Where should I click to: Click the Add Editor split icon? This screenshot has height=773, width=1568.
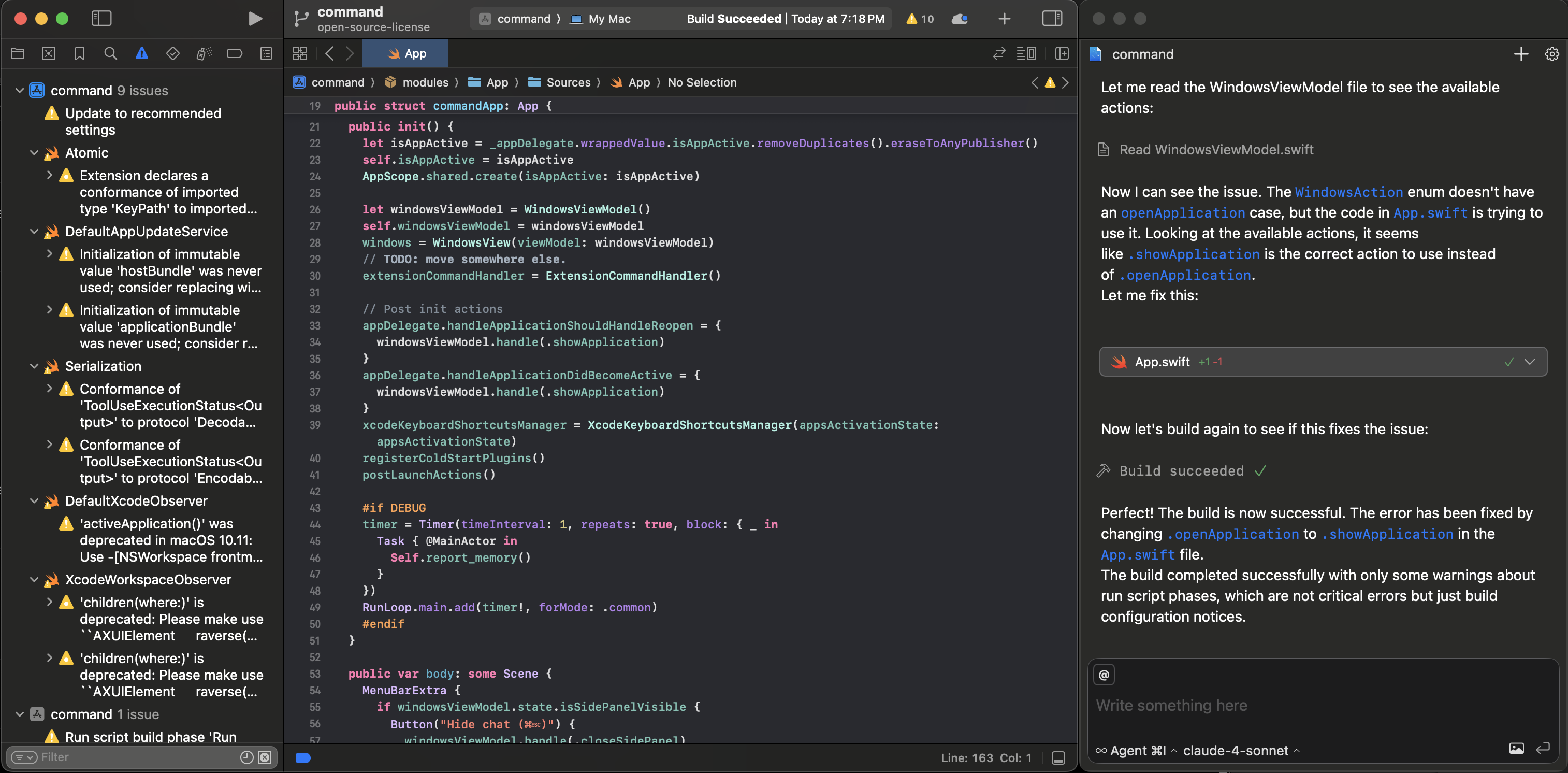(x=1062, y=53)
